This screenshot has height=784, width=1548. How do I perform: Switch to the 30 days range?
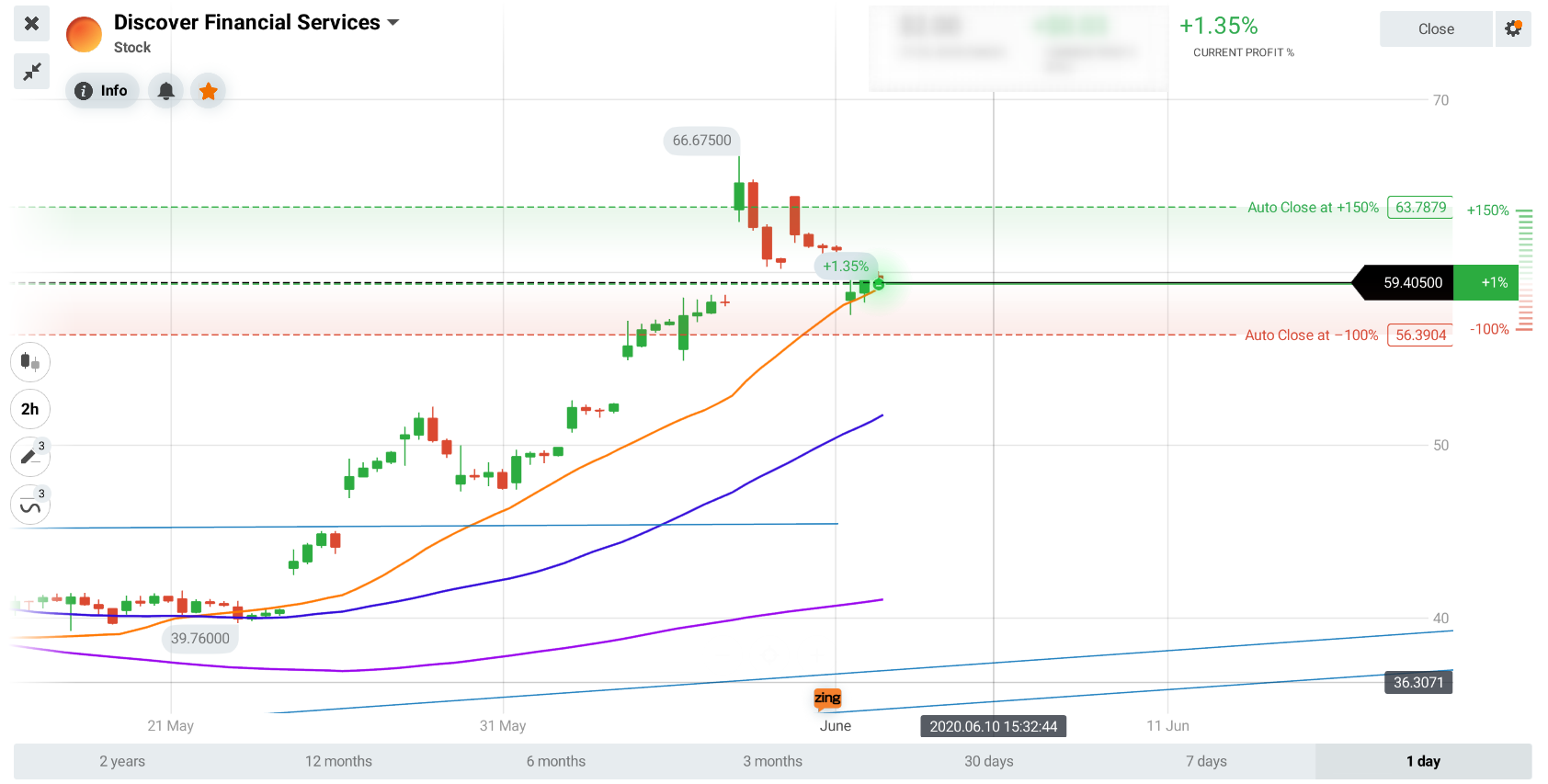click(x=989, y=762)
